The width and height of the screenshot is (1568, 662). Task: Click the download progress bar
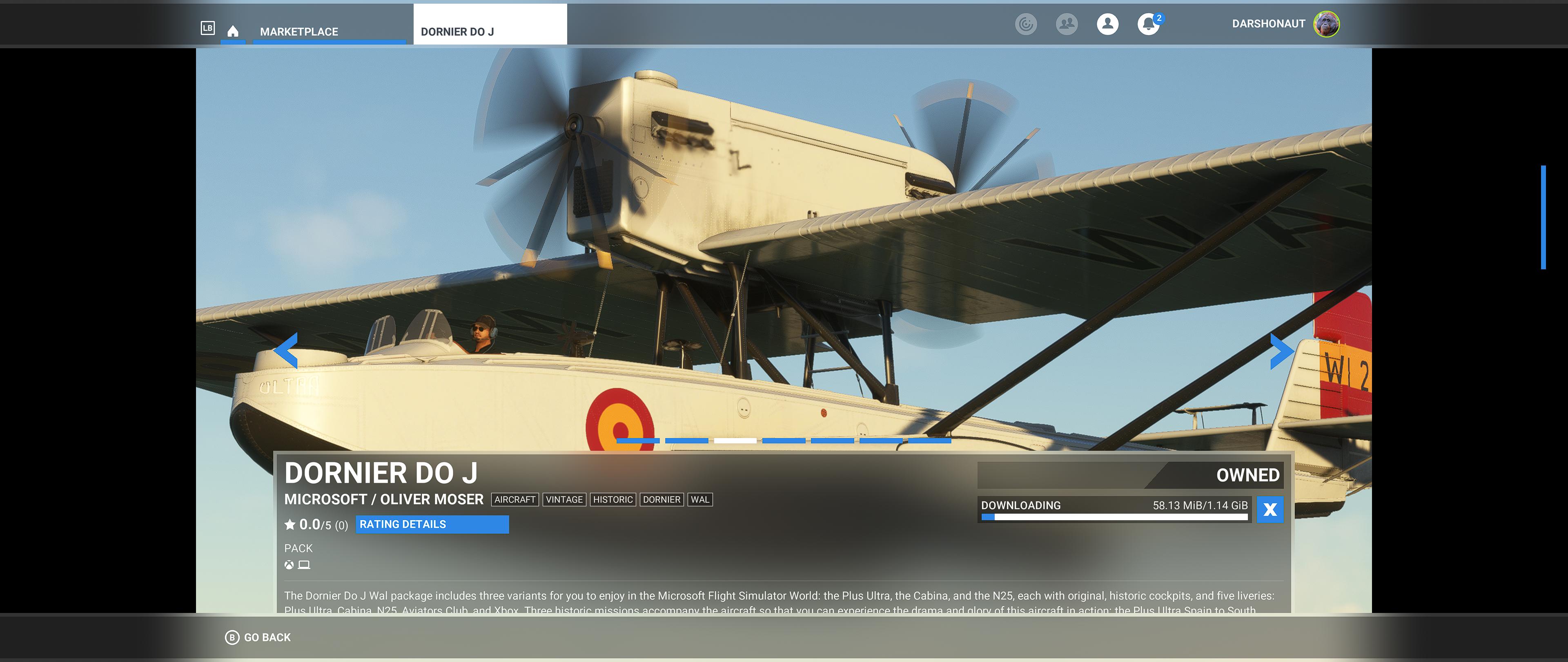[x=1114, y=517]
